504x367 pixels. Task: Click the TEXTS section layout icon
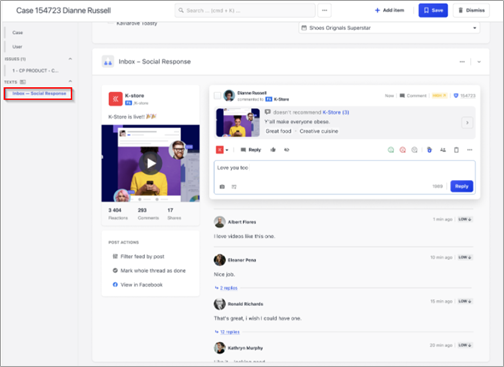pyautogui.click(x=23, y=82)
